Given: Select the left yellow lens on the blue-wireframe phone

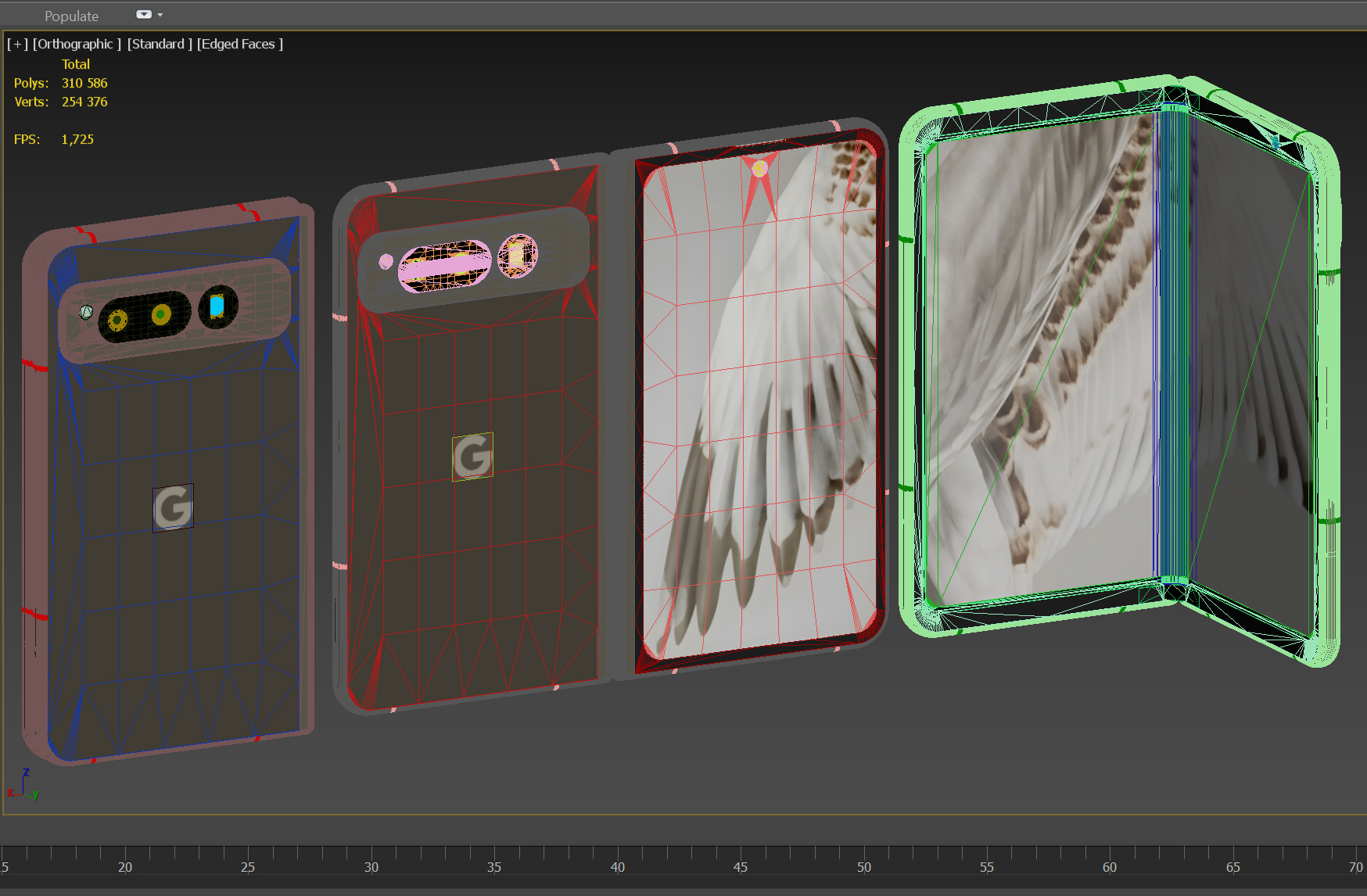Looking at the screenshot, I should 117,320.
